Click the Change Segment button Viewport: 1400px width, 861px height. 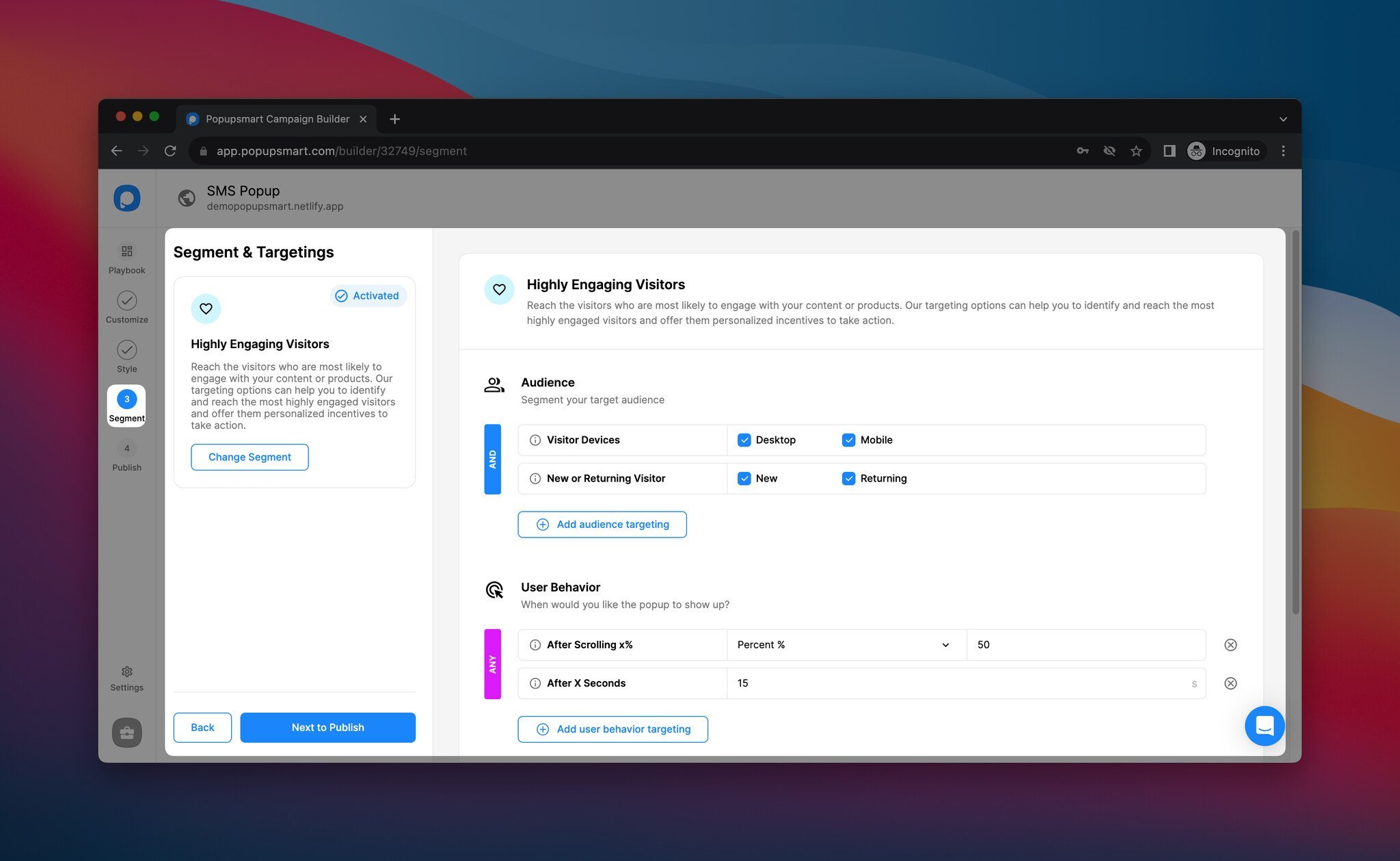click(x=249, y=457)
